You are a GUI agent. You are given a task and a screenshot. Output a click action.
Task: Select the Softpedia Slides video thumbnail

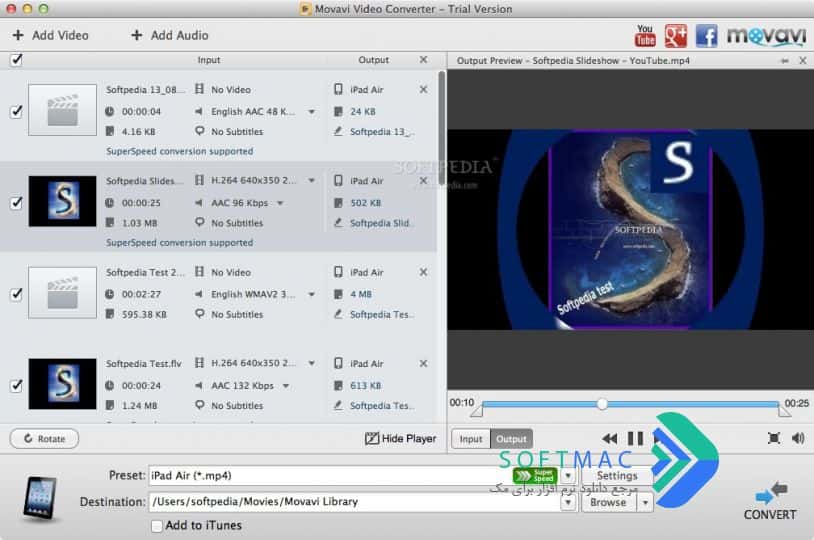click(62, 201)
